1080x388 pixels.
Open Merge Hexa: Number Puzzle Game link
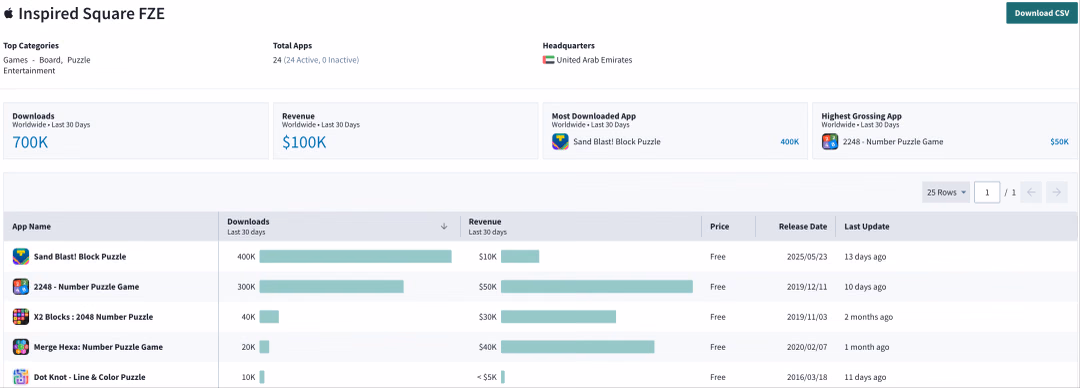[x=98, y=347]
